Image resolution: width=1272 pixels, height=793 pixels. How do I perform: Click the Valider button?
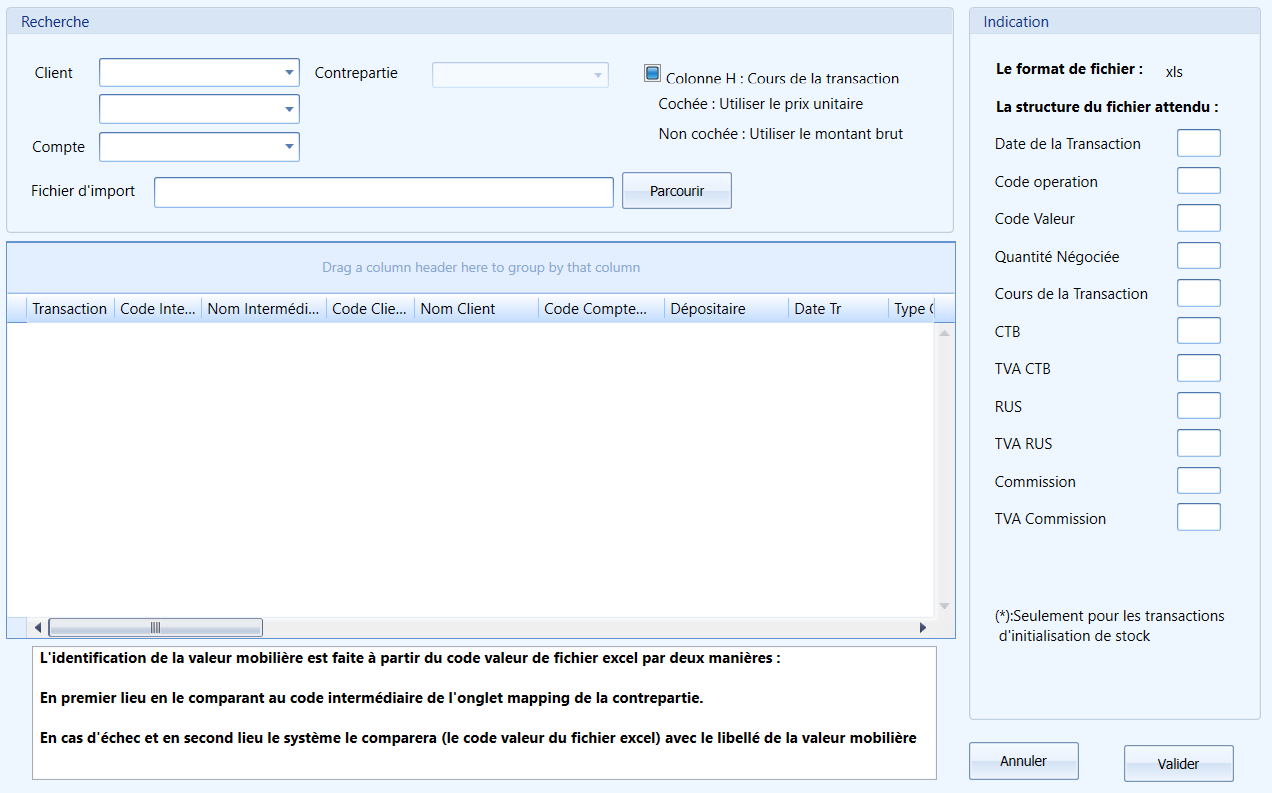point(1179,763)
